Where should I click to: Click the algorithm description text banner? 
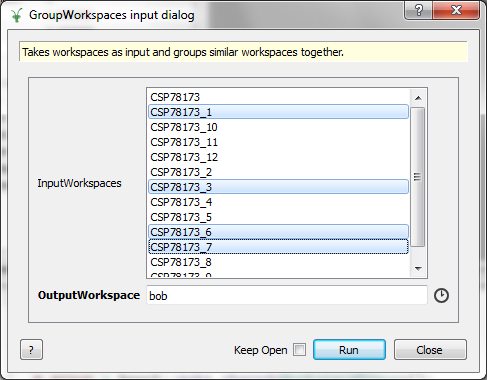click(x=243, y=52)
